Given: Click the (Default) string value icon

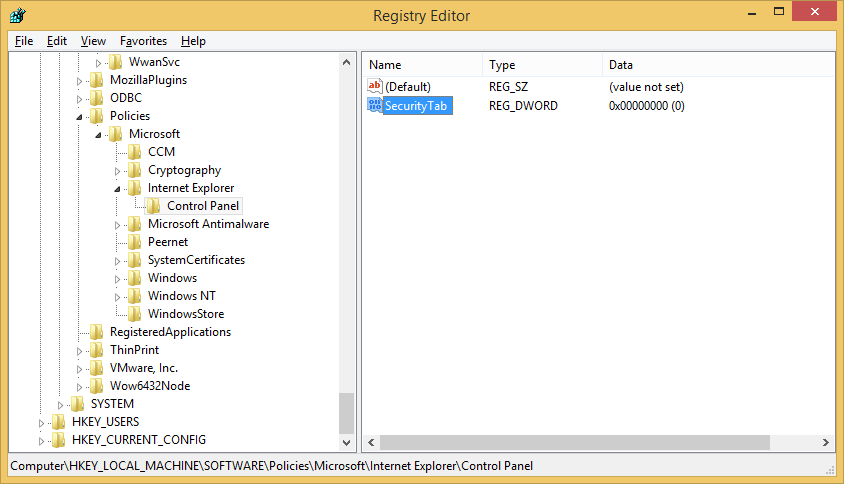Looking at the screenshot, I should pos(375,86).
